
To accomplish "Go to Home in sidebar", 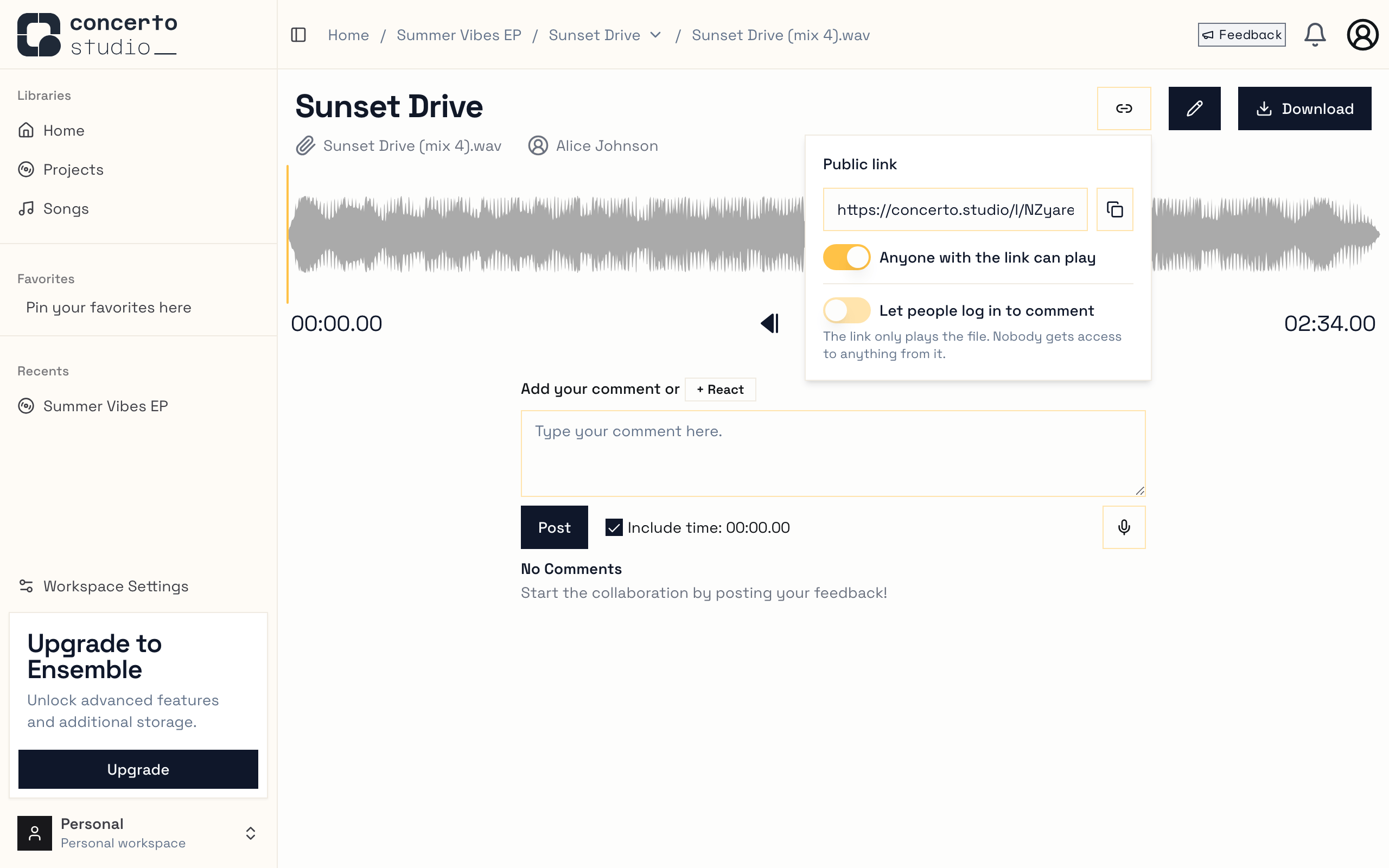I will point(138,130).
